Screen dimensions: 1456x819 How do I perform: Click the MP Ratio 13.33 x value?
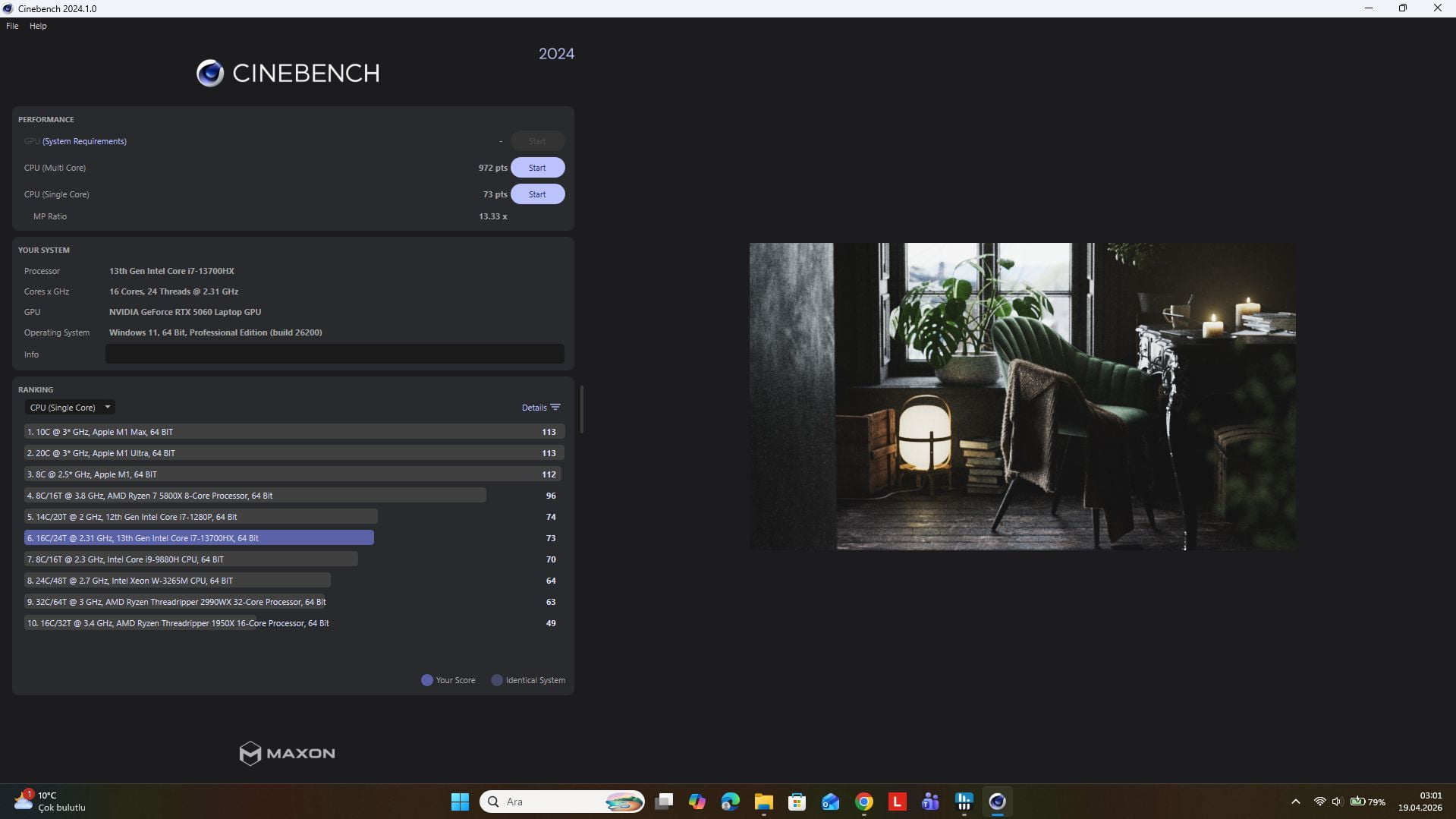coord(492,216)
